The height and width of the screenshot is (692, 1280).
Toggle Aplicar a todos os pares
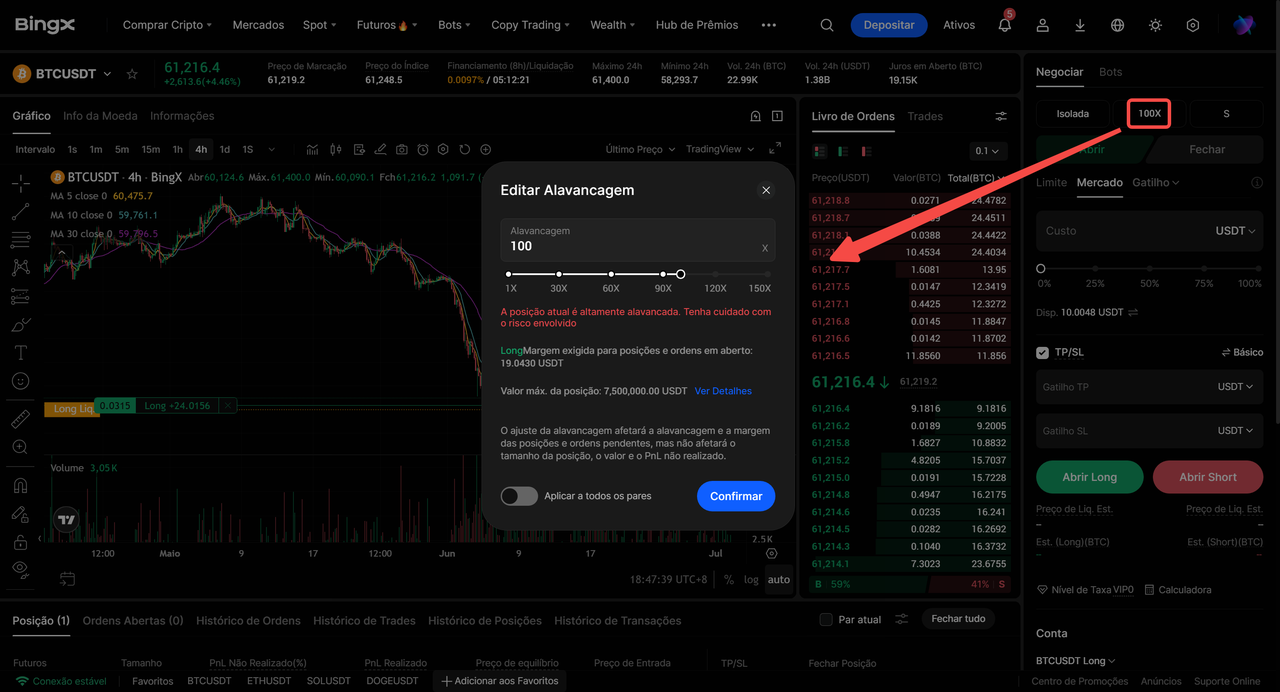tap(519, 496)
